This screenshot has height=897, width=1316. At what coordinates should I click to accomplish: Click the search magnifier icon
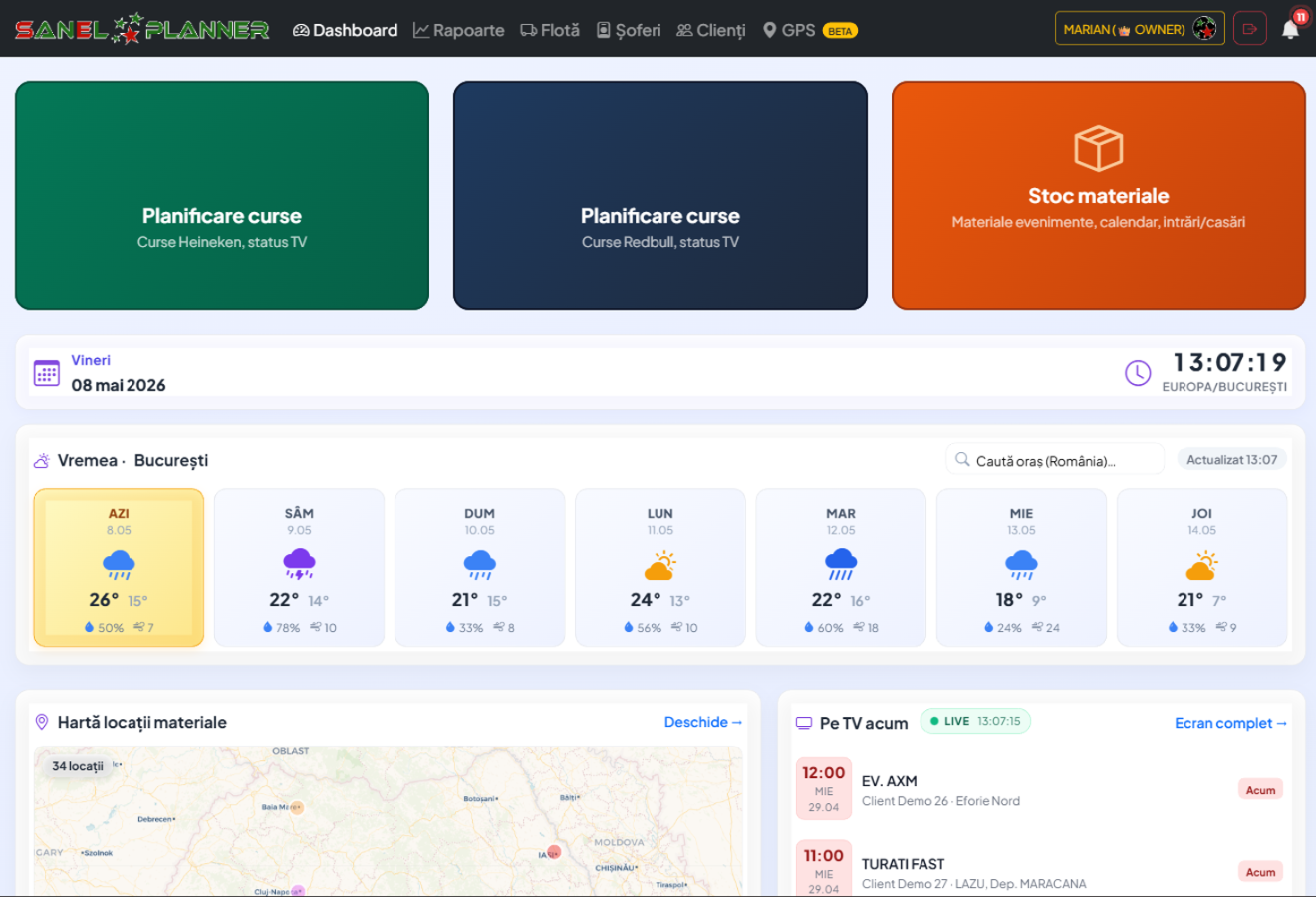coord(962,460)
